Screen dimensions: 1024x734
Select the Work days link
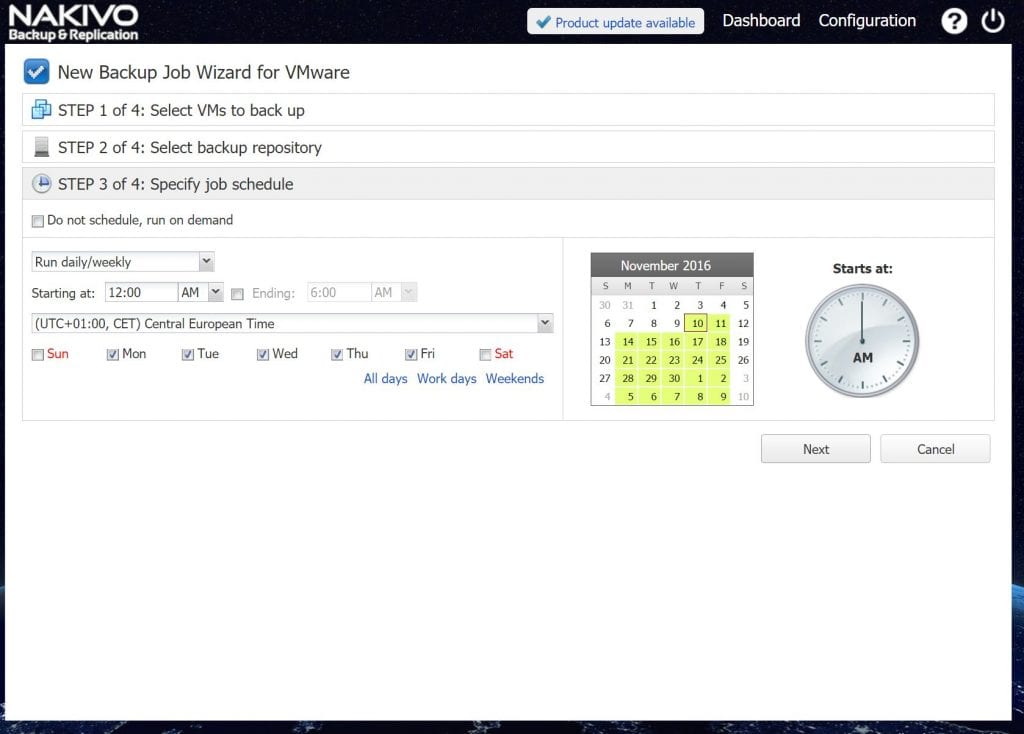click(x=446, y=379)
